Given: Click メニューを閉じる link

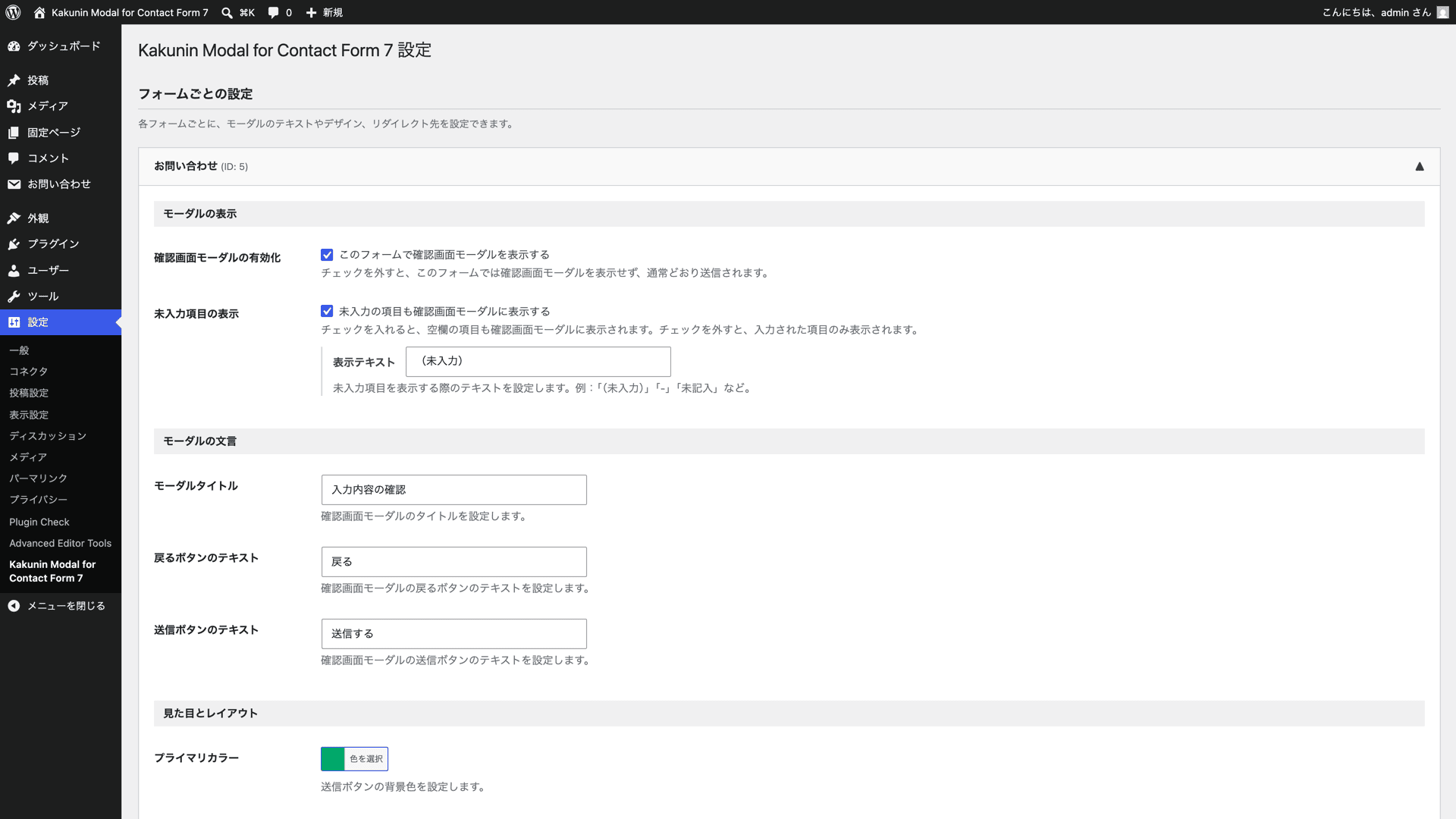Looking at the screenshot, I should 61,606.
